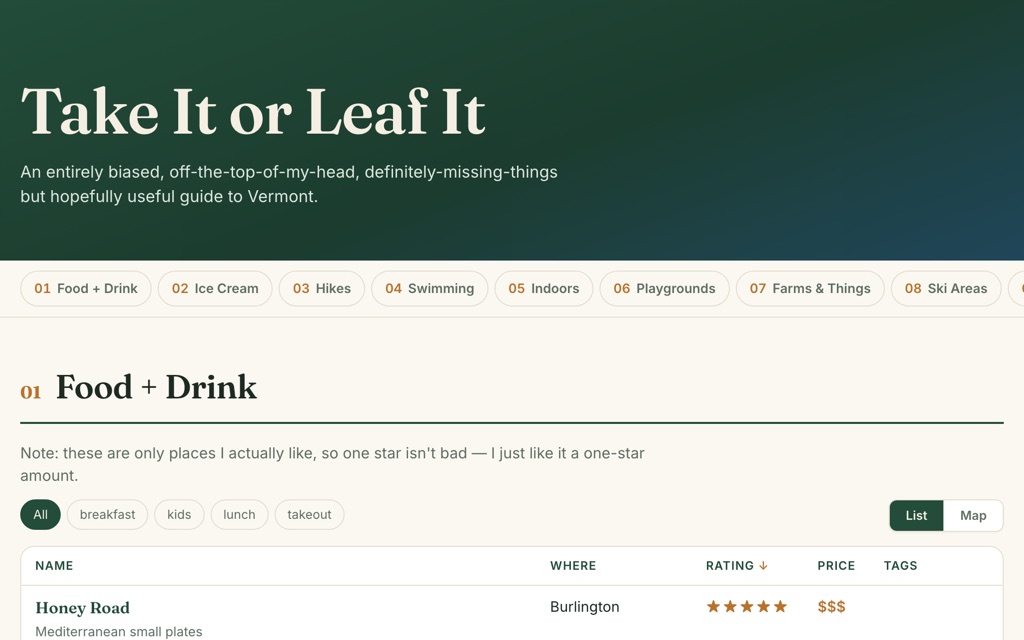Select the lunch filter chip
Viewport: 1024px width, 640px height.
tap(239, 515)
